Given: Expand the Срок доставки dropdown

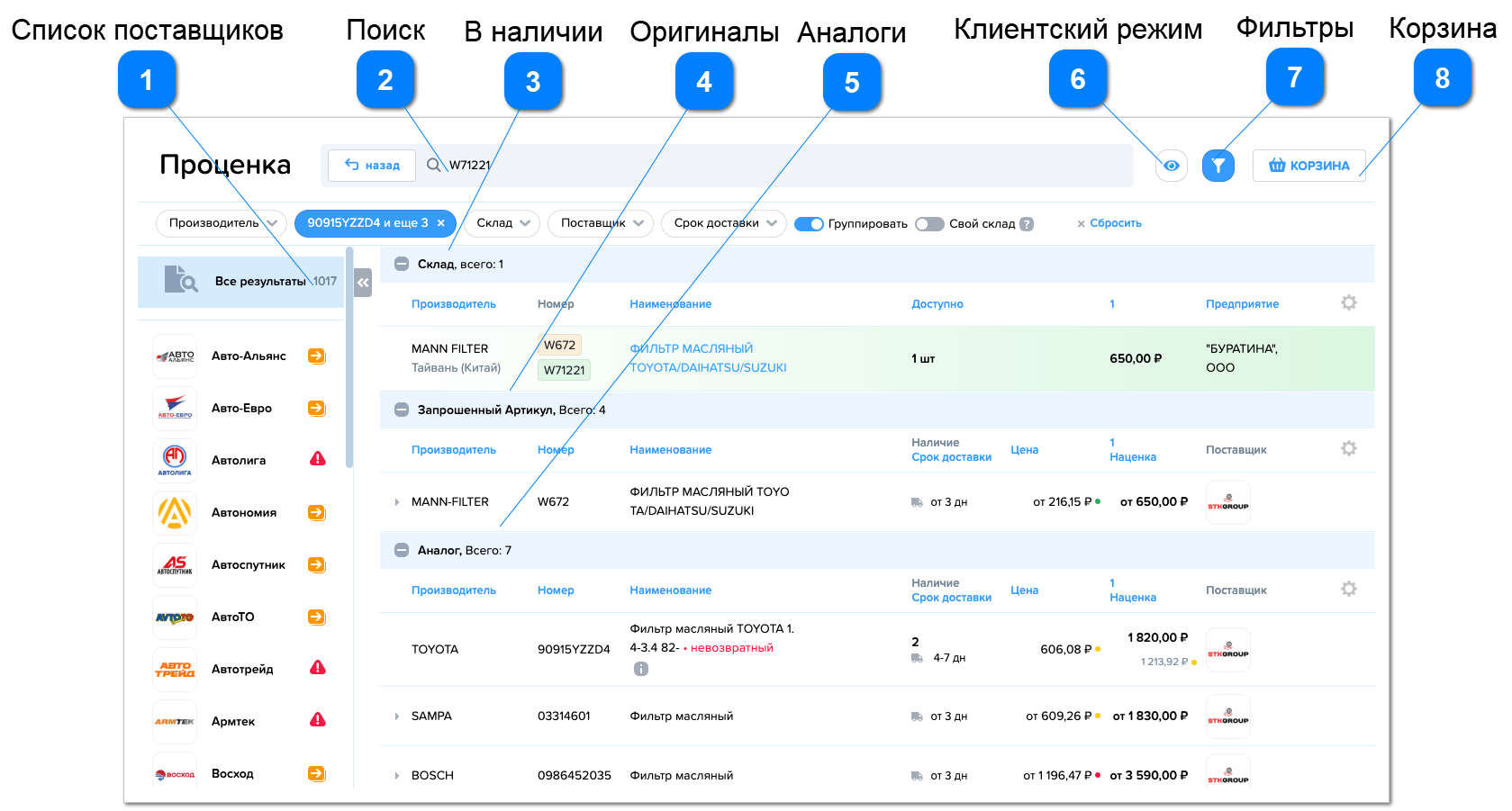Looking at the screenshot, I should click(724, 223).
